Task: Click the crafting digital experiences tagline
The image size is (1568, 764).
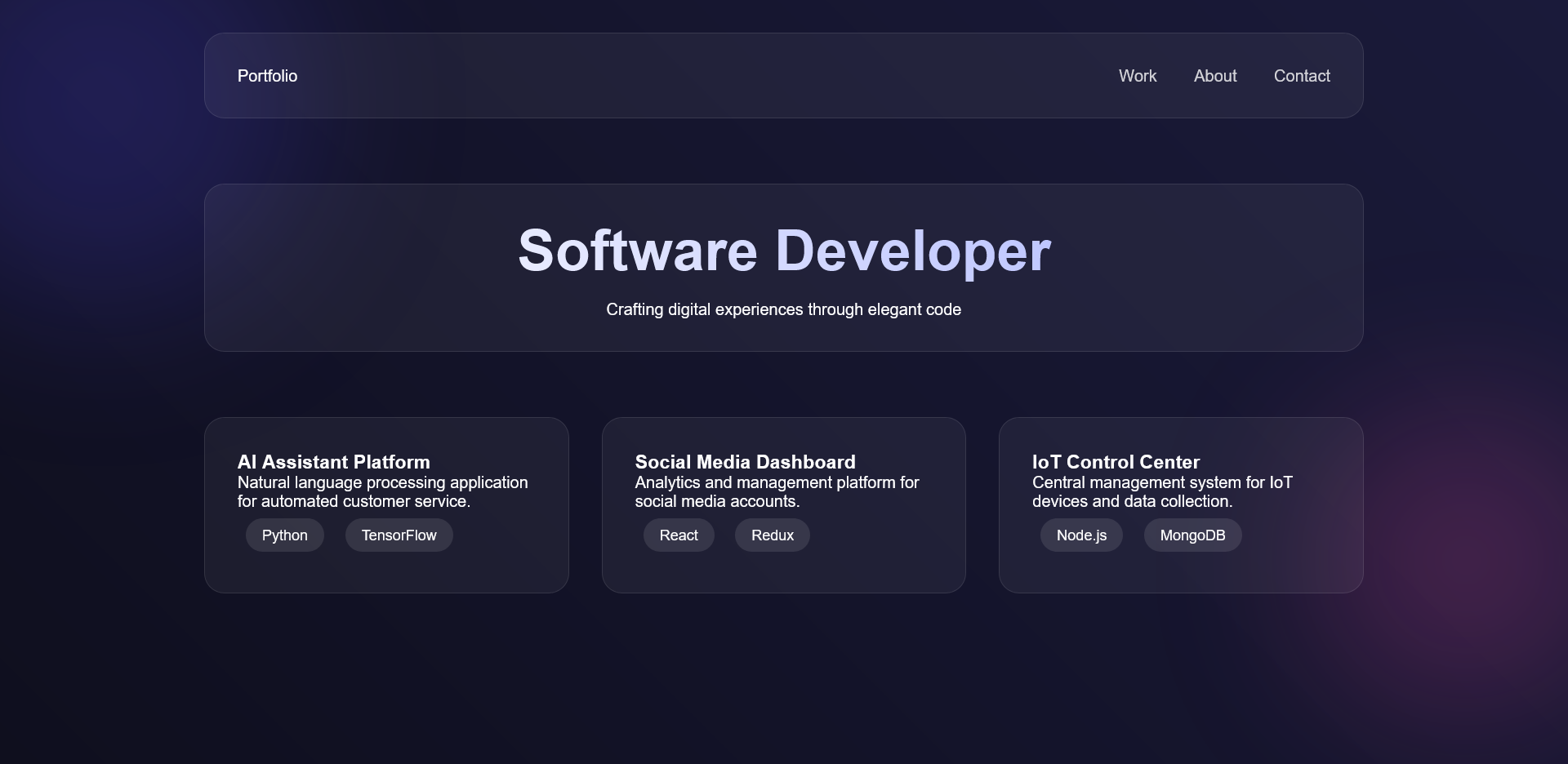Action: (783, 309)
